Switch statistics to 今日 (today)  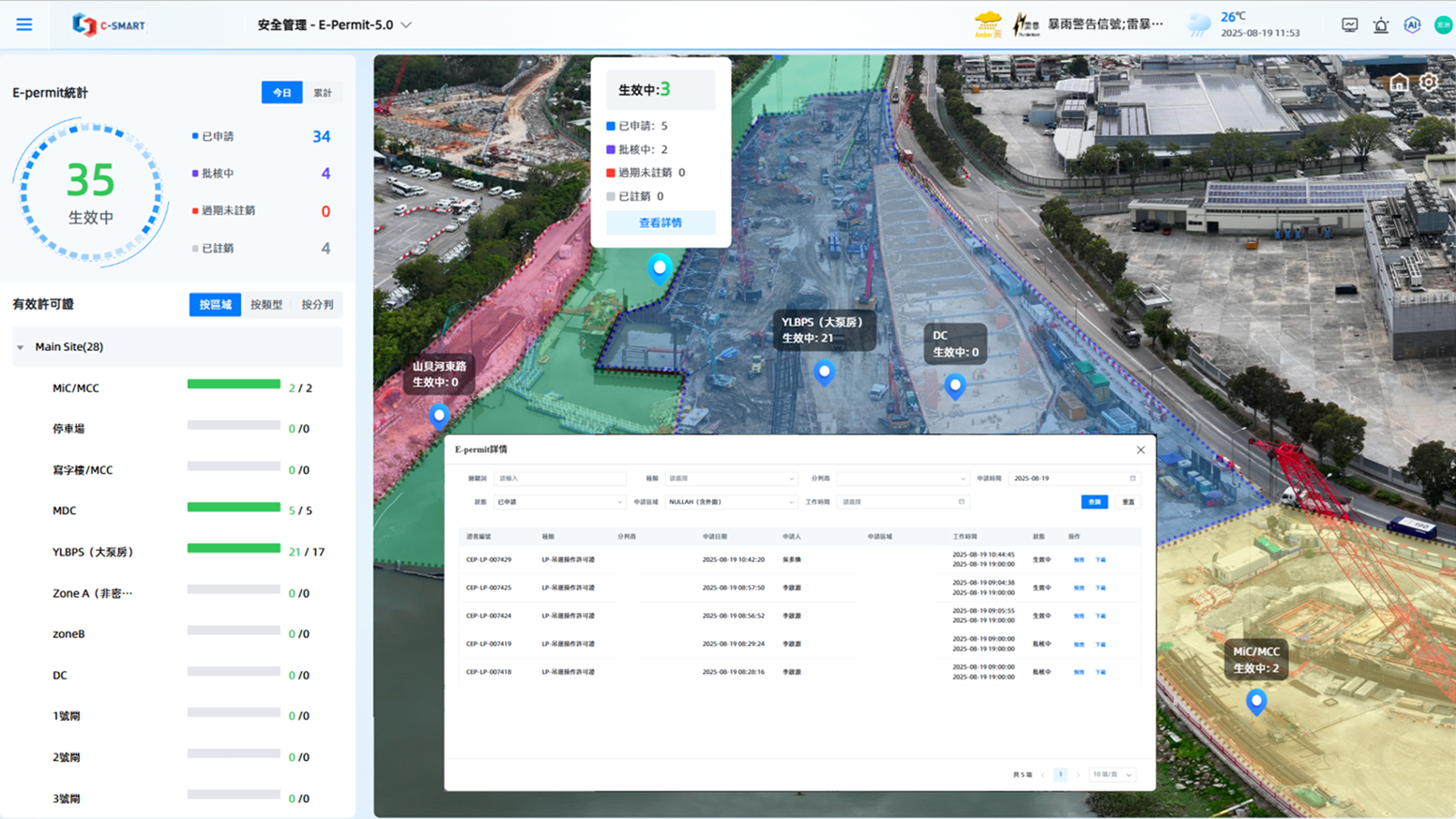[x=282, y=93]
